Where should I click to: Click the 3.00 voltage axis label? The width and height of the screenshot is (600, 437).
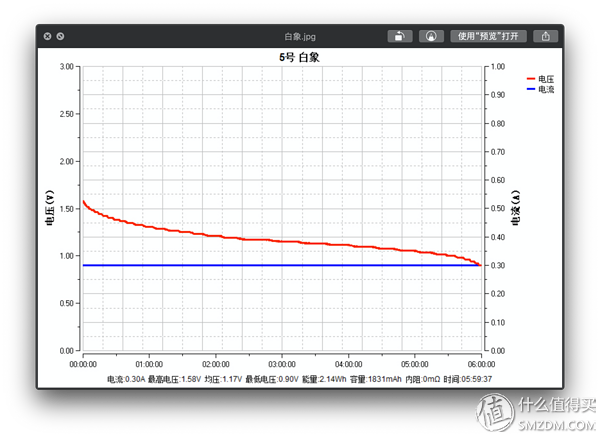click(67, 67)
